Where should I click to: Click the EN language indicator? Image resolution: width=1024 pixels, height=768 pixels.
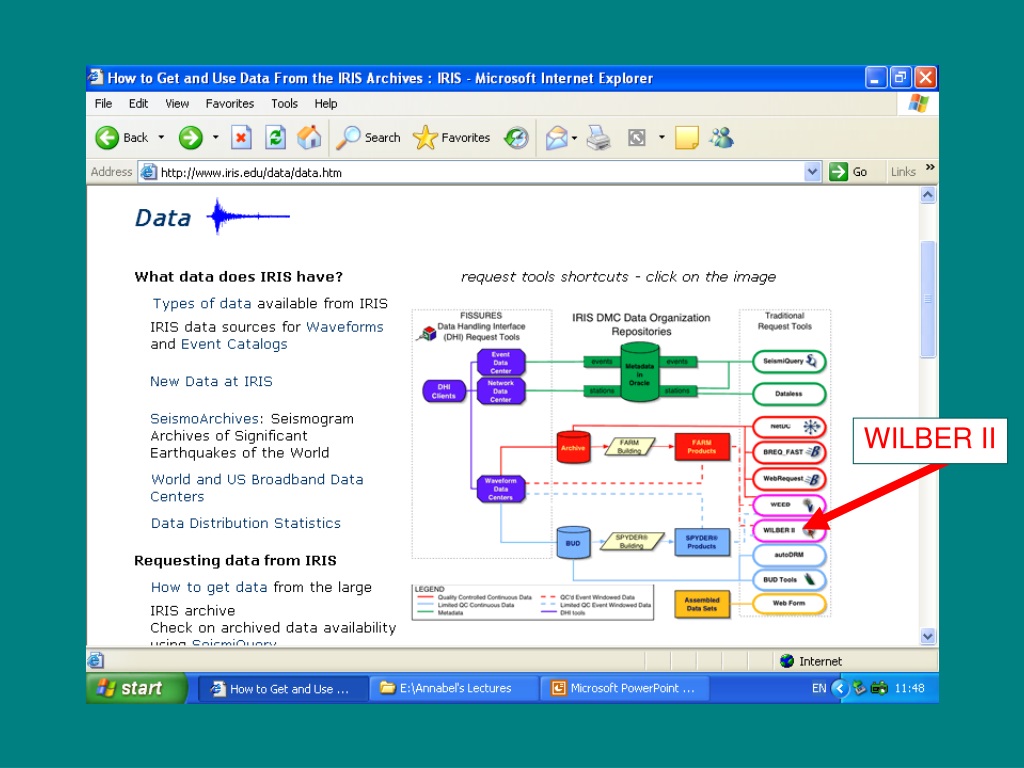click(819, 688)
